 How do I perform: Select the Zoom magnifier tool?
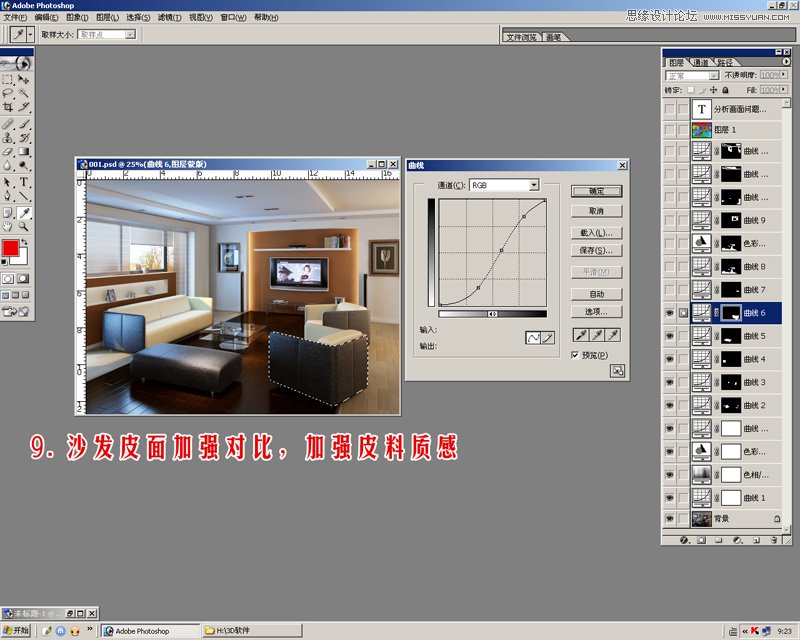(24, 228)
